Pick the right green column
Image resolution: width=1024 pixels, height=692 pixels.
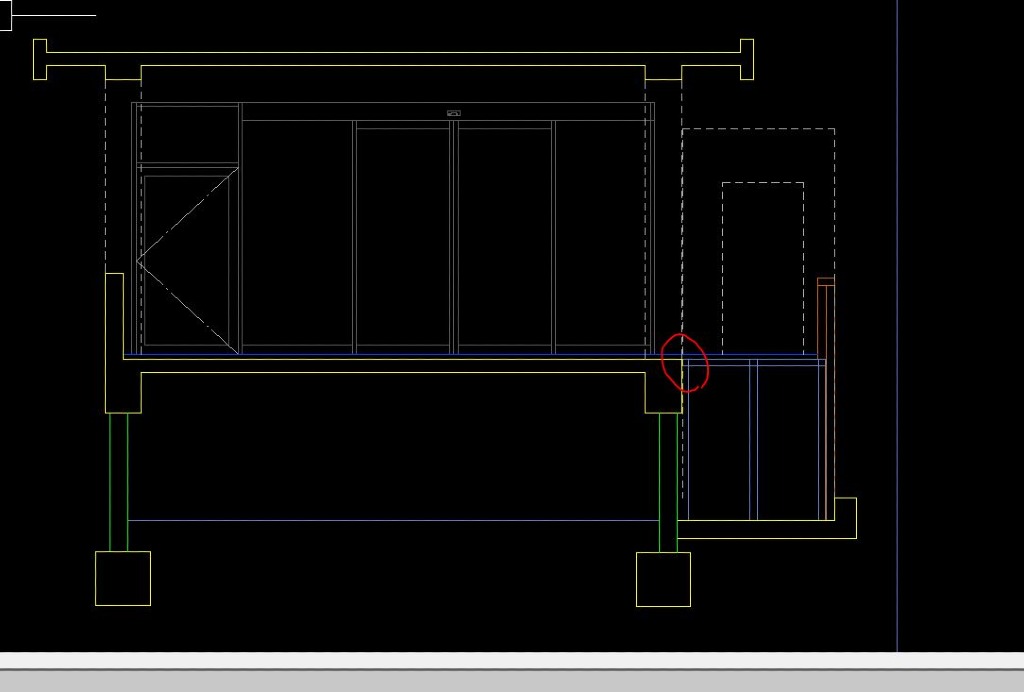click(x=668, y=481)
